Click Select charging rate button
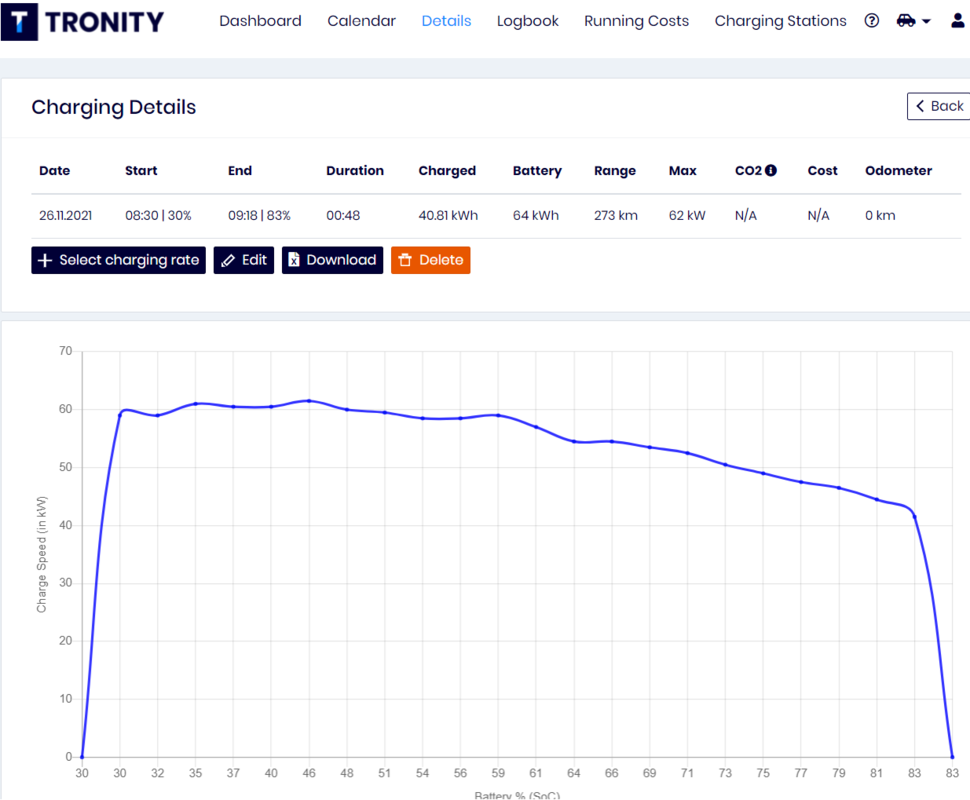The height and width of the screenshot is (800, 970). coord(118,260)
